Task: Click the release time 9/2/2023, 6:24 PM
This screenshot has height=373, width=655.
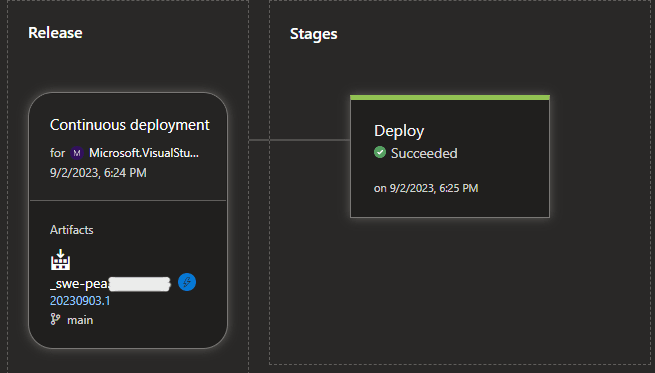Action: point(98,173)
